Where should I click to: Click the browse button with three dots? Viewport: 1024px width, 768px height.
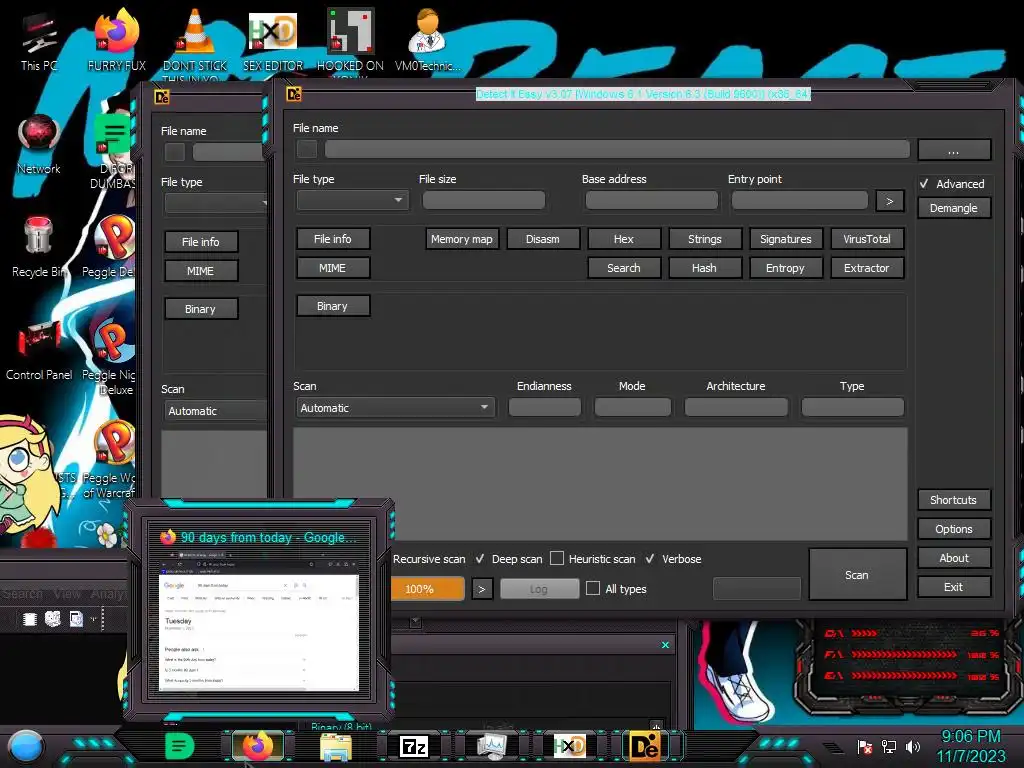pos(954,150)
